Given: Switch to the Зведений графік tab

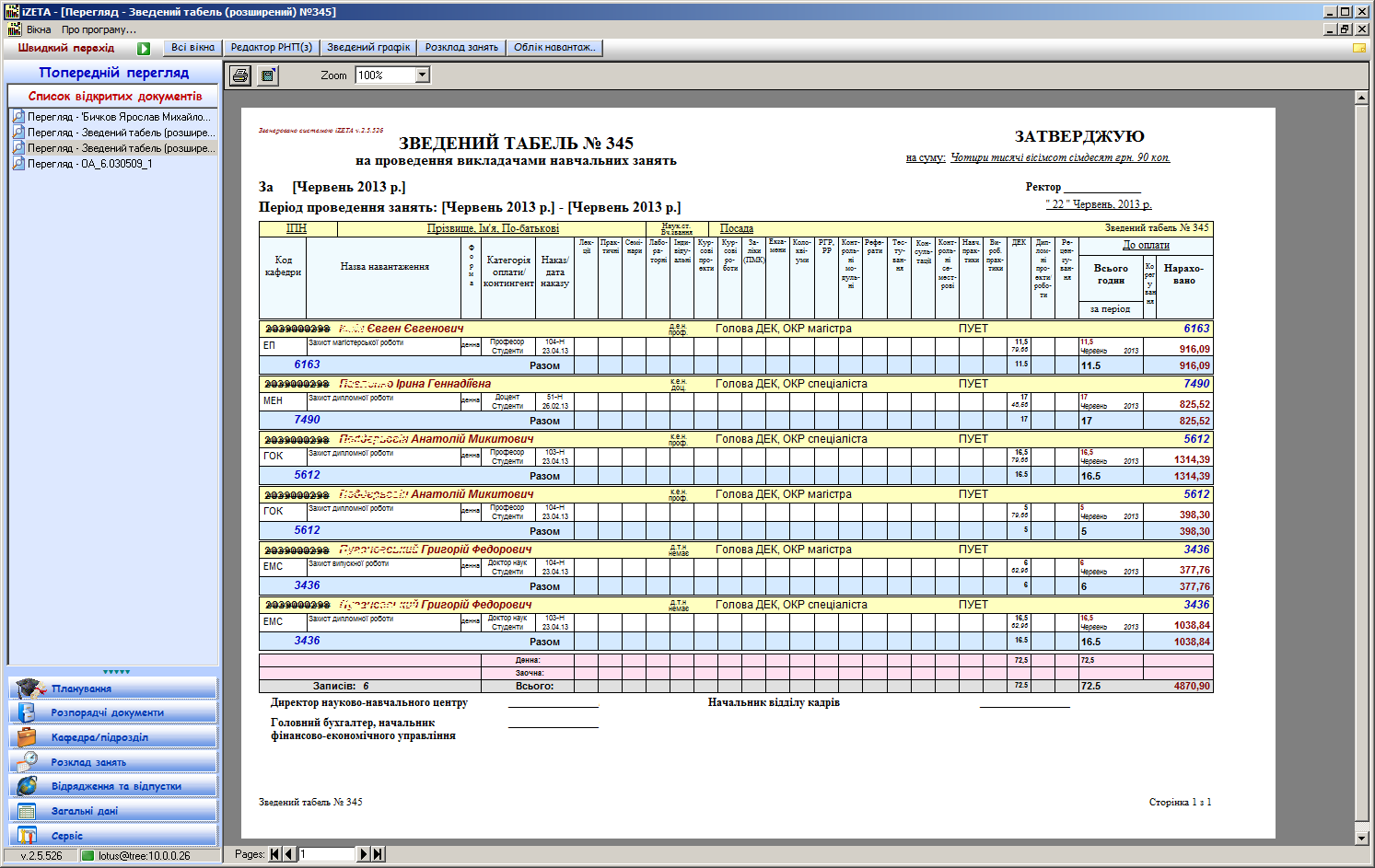Looking at the screenshot, I should [368, 48].
